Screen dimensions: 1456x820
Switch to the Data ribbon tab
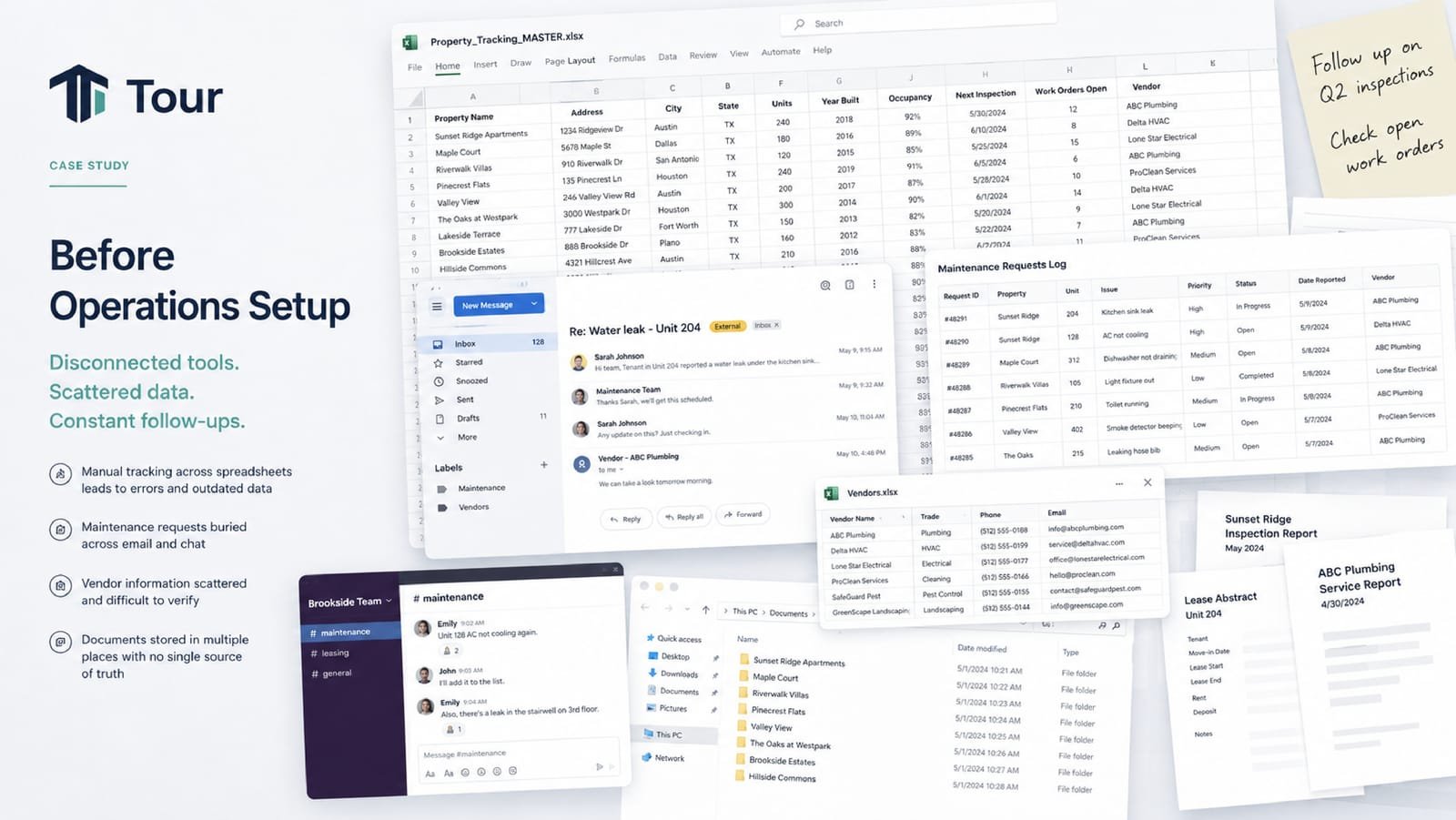pyautogui.click(x=667, y=56)
